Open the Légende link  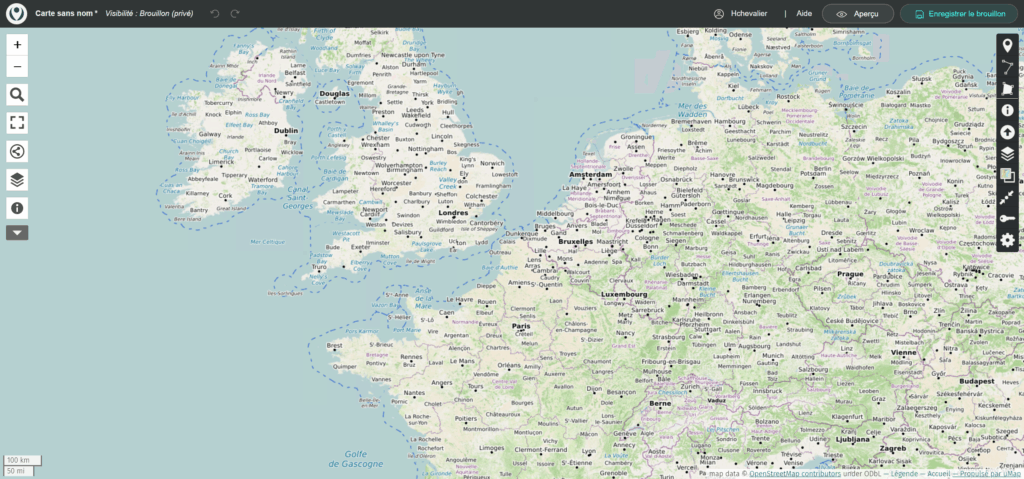pos(905,473)
